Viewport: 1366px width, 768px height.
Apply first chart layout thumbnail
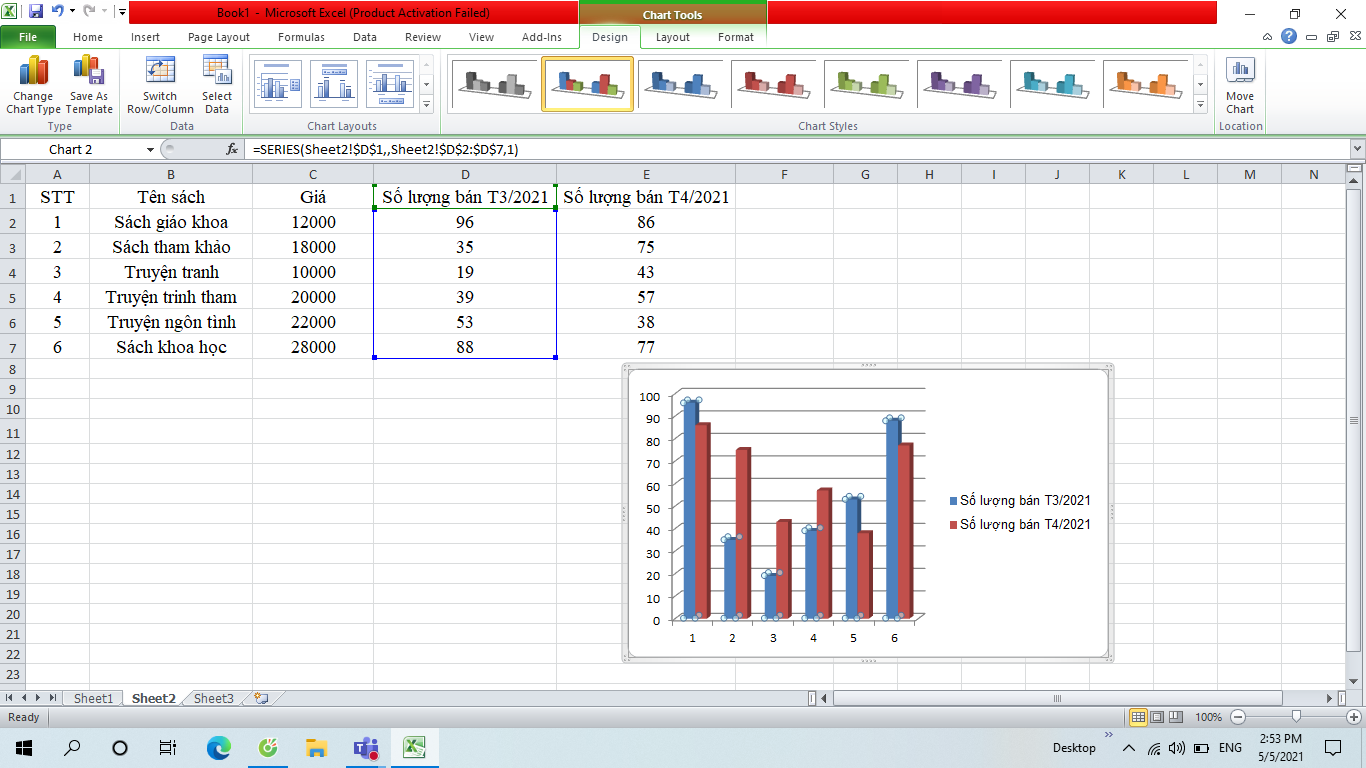point(278,84)
